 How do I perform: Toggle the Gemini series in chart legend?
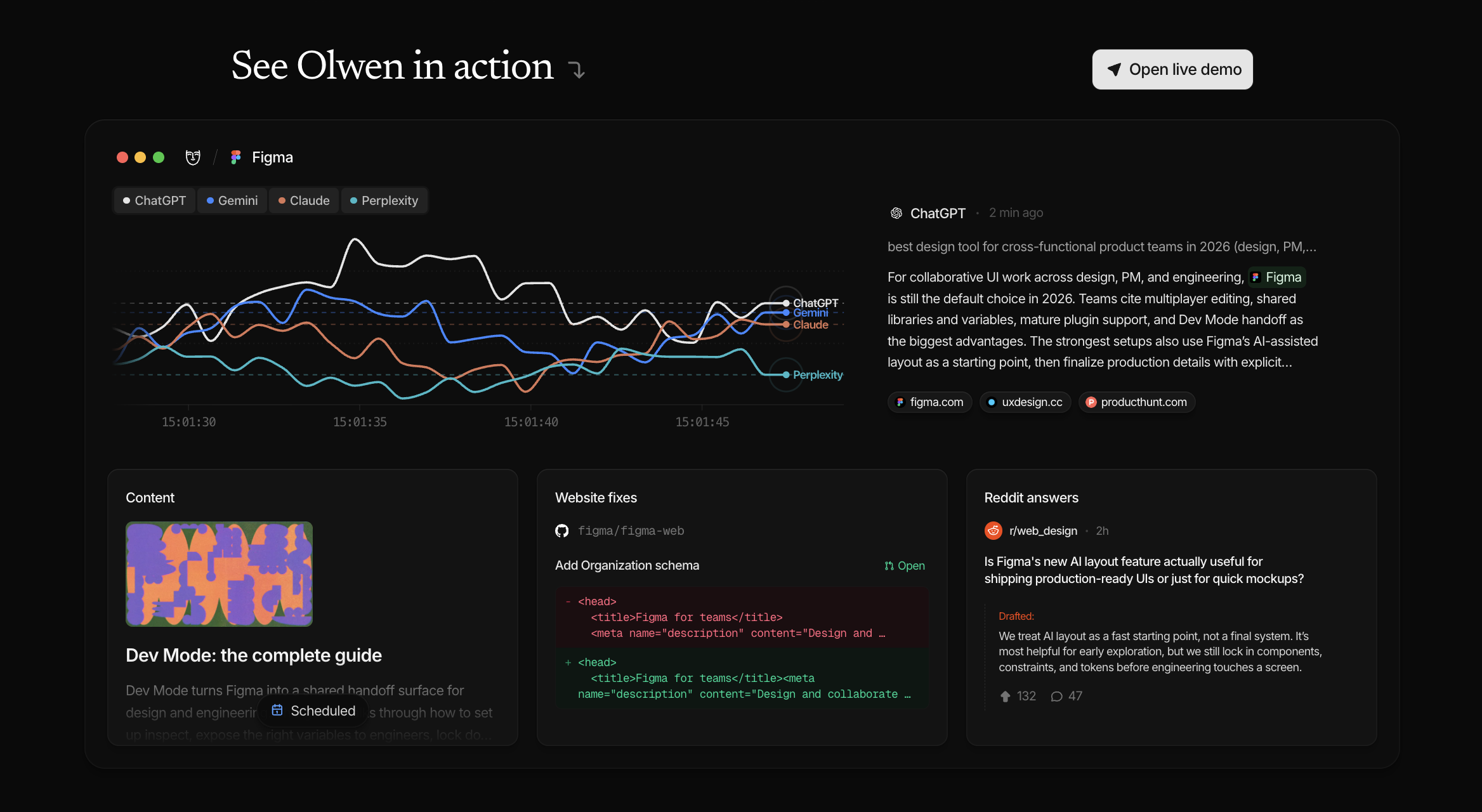[232, 200]
